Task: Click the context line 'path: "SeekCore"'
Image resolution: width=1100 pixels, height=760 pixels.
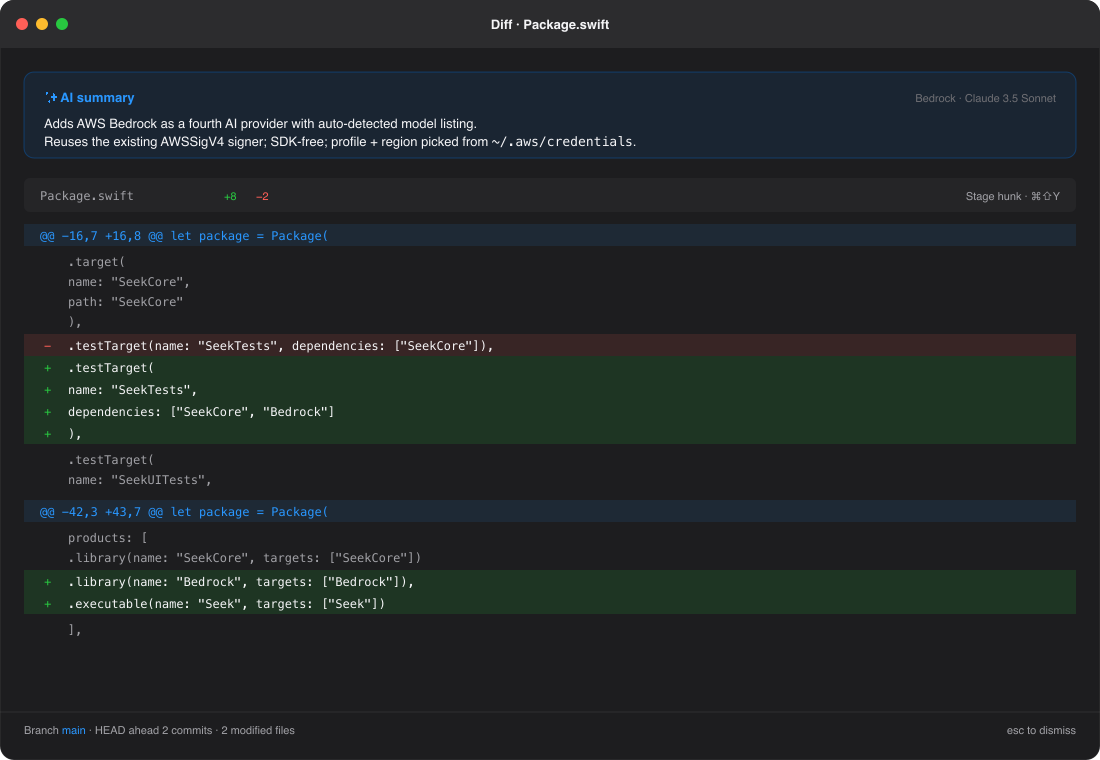Action: [126, 302]
